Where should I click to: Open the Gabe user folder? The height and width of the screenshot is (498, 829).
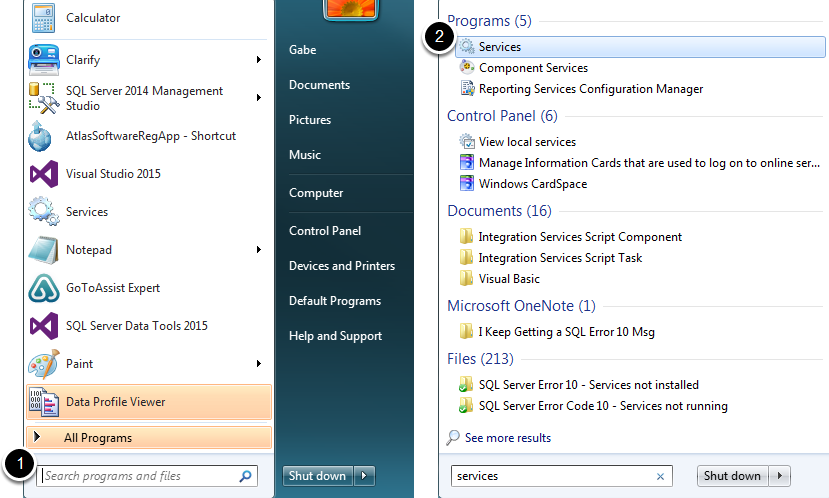302,50
